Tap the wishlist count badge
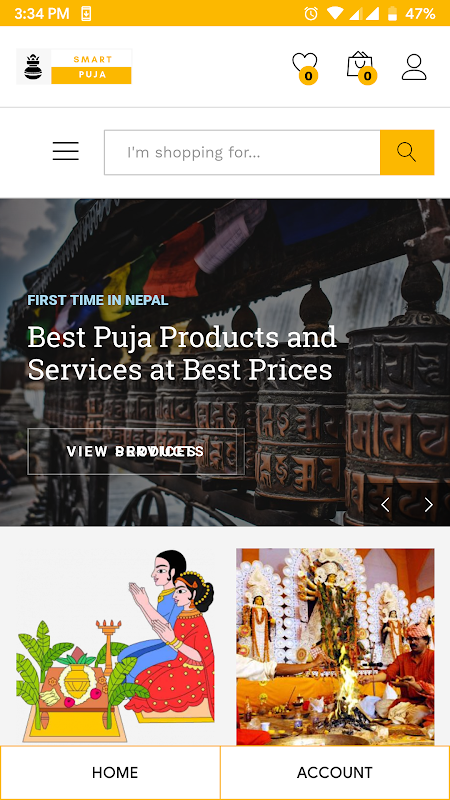Screen dimensions: 450x800 coord(308,76)
